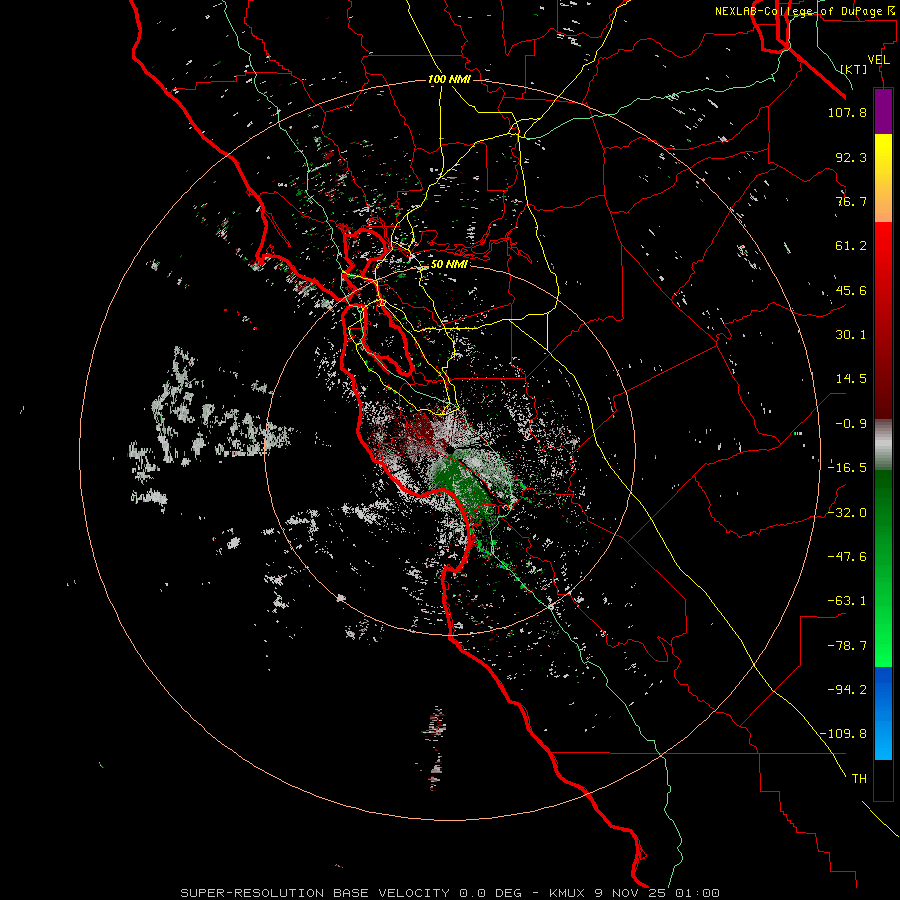
Task: Pick the purple segment of velocity color bar
Action: pyautogui.click(x=883, y=112)
